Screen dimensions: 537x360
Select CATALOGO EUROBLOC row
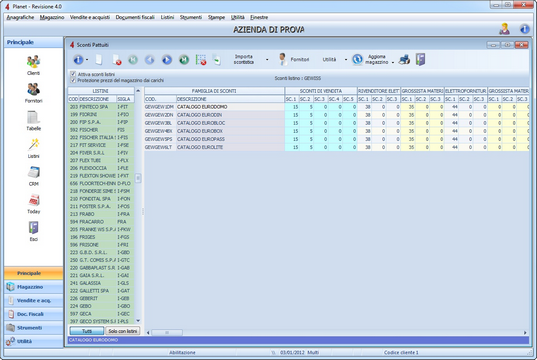(x=336, y=123)
